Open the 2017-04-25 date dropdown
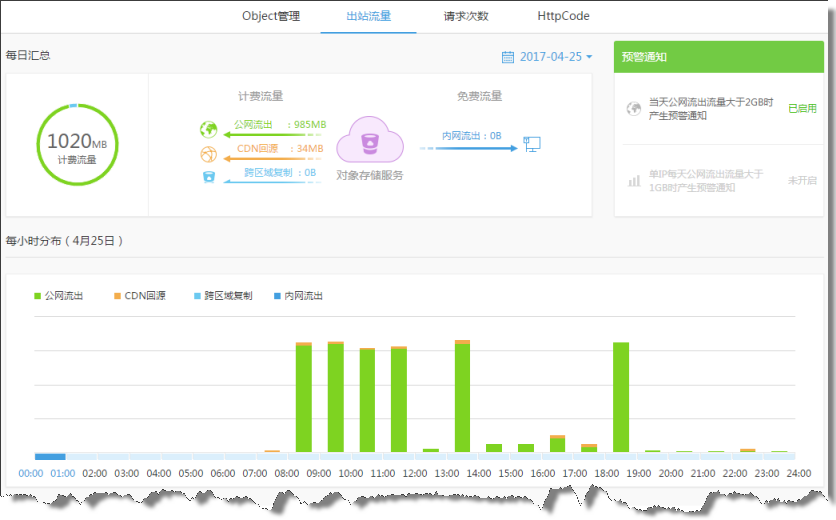836x520 pixels. pos(550,57)
